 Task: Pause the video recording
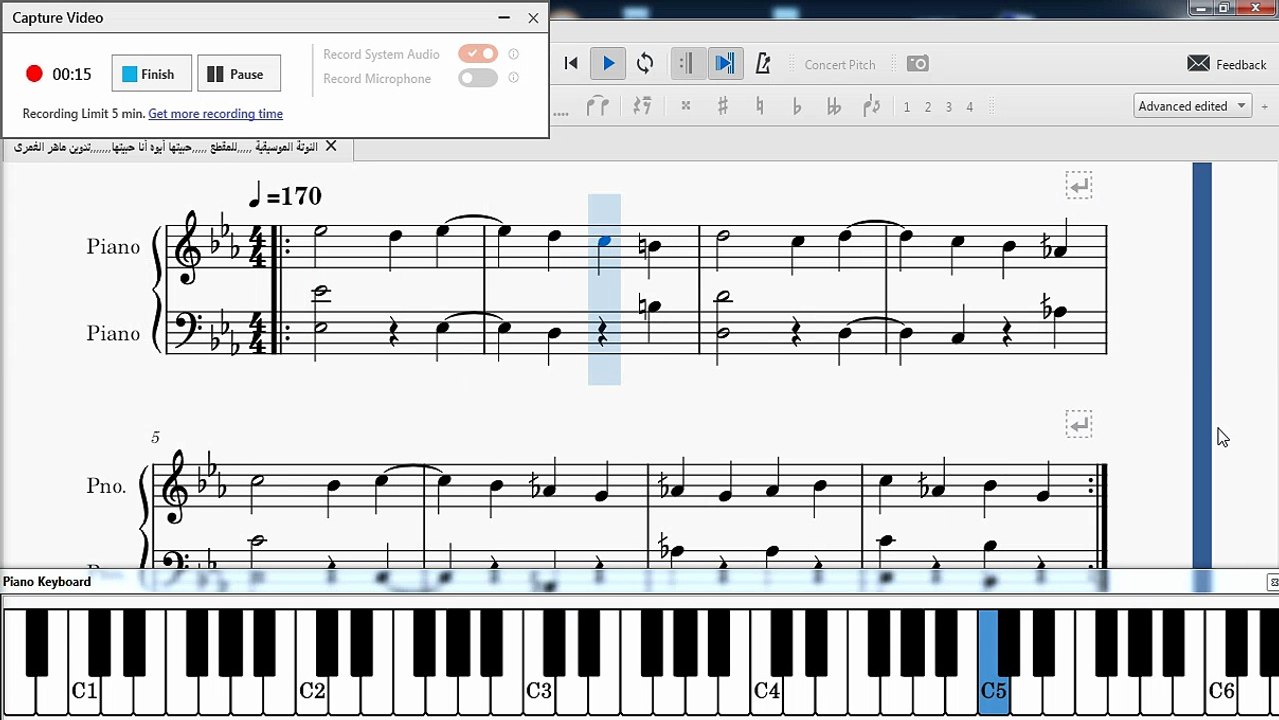pos(239,74)
